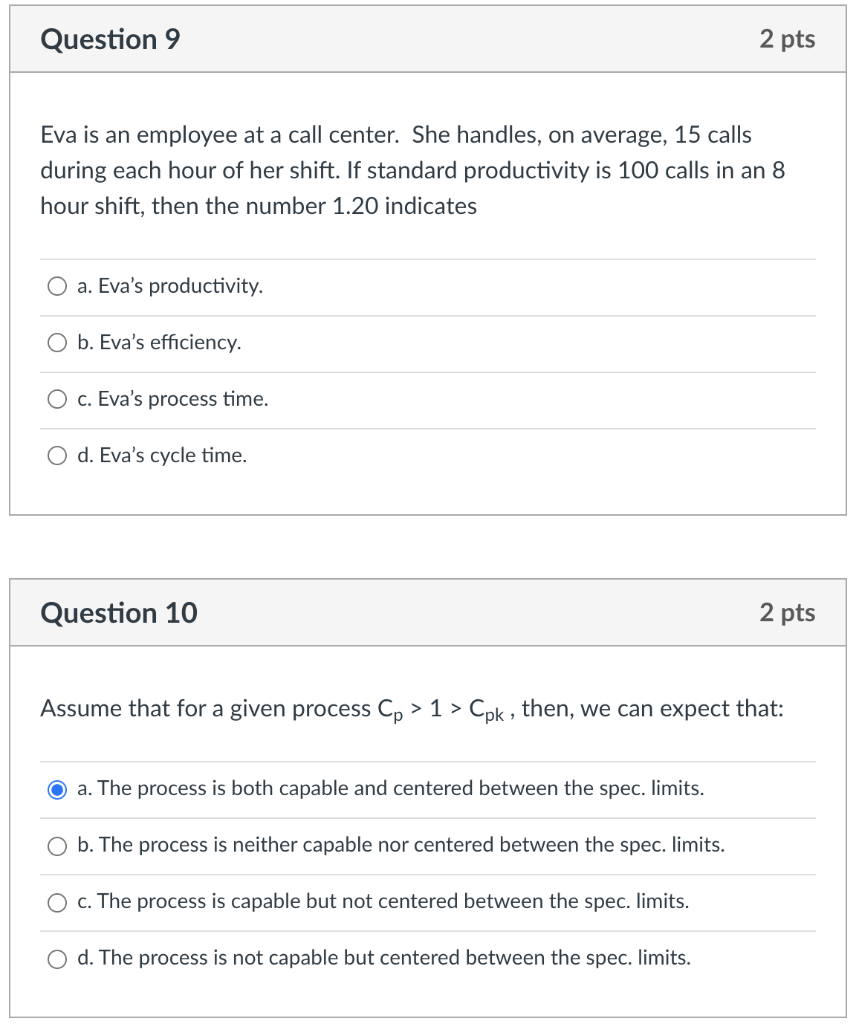Click the selected radio for capable and centered
Screen dimensions: 856x1024
tap(58, 789)
